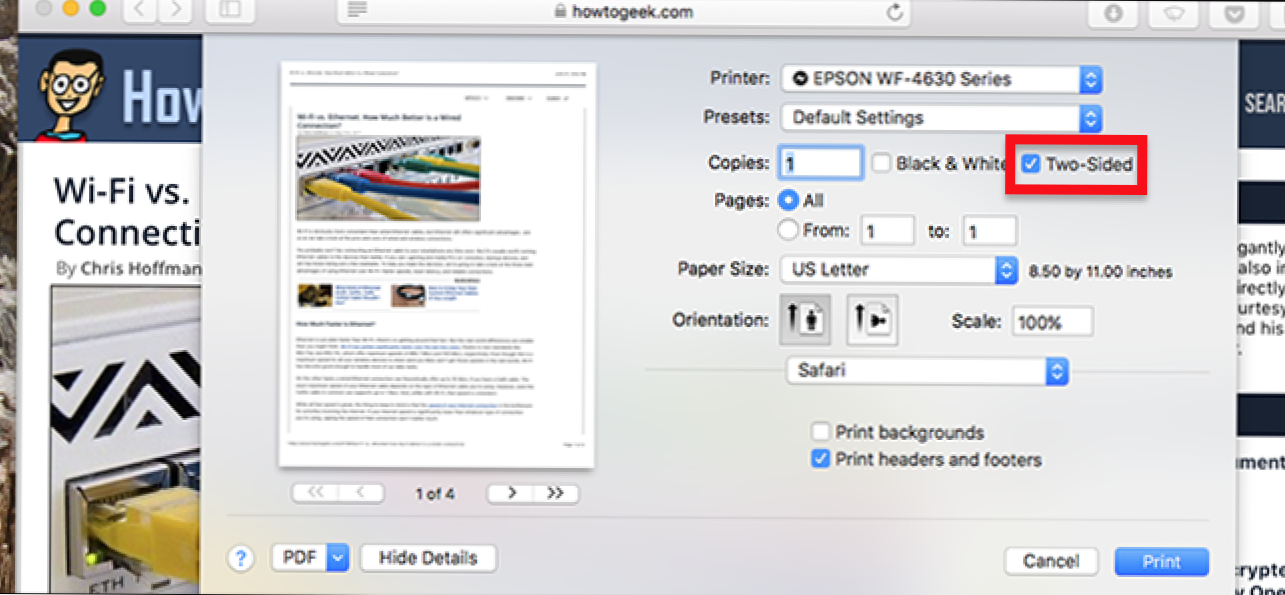Open print dialog help question mark

pyautogui.click(x=240, y=559)
